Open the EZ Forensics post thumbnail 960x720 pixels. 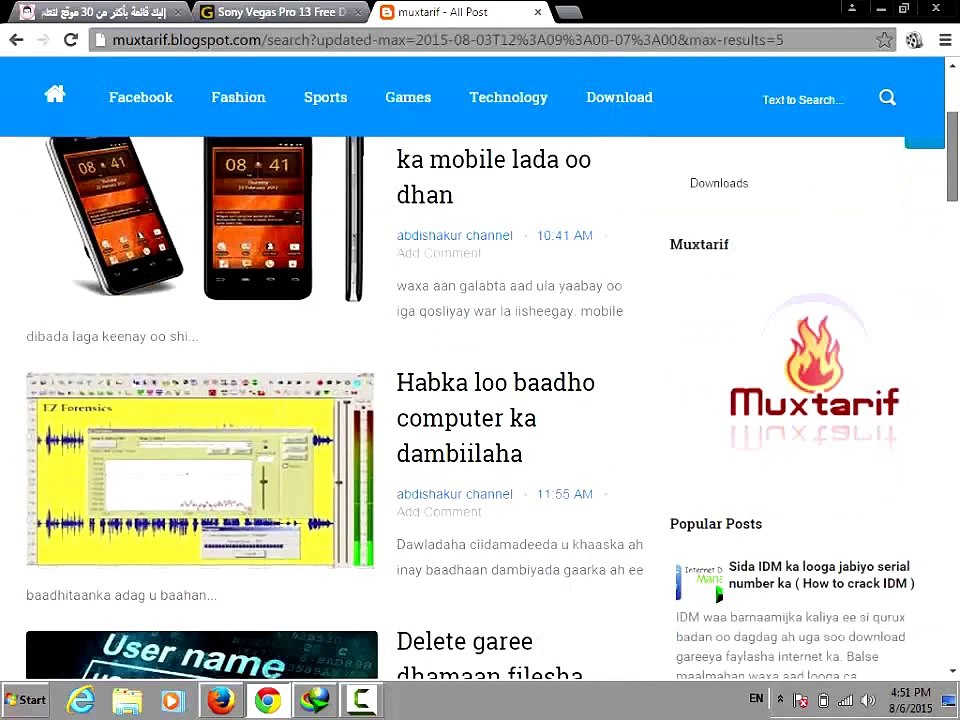point(200,470)
